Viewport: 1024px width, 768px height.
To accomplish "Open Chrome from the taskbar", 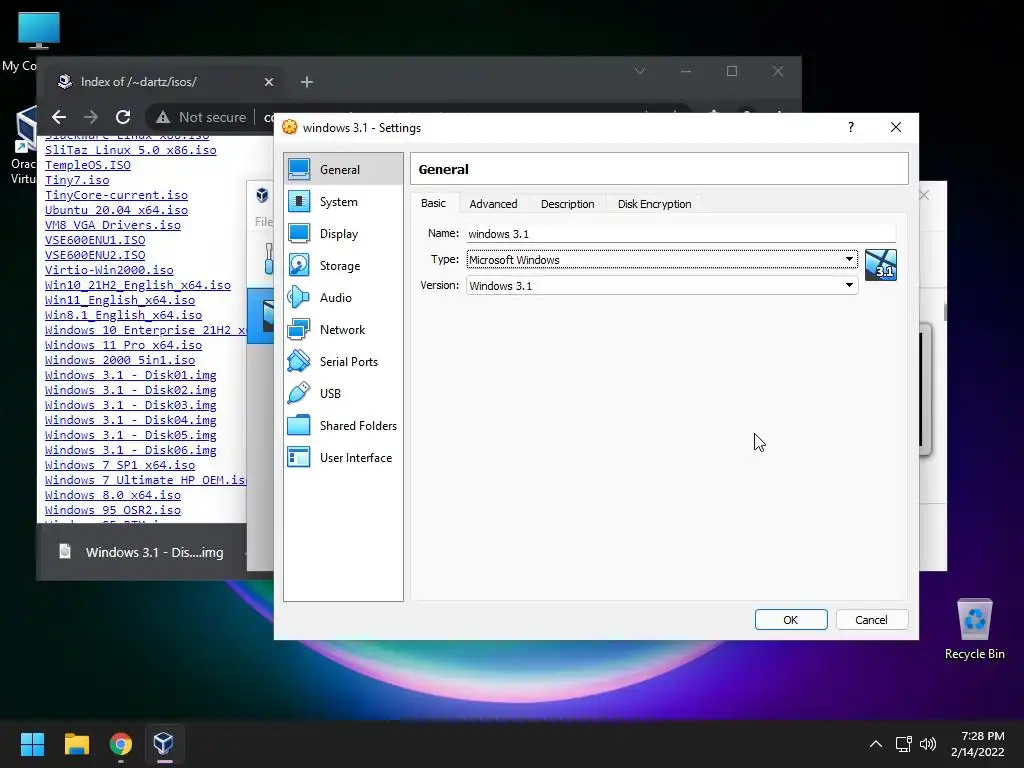I will (121, 744).
